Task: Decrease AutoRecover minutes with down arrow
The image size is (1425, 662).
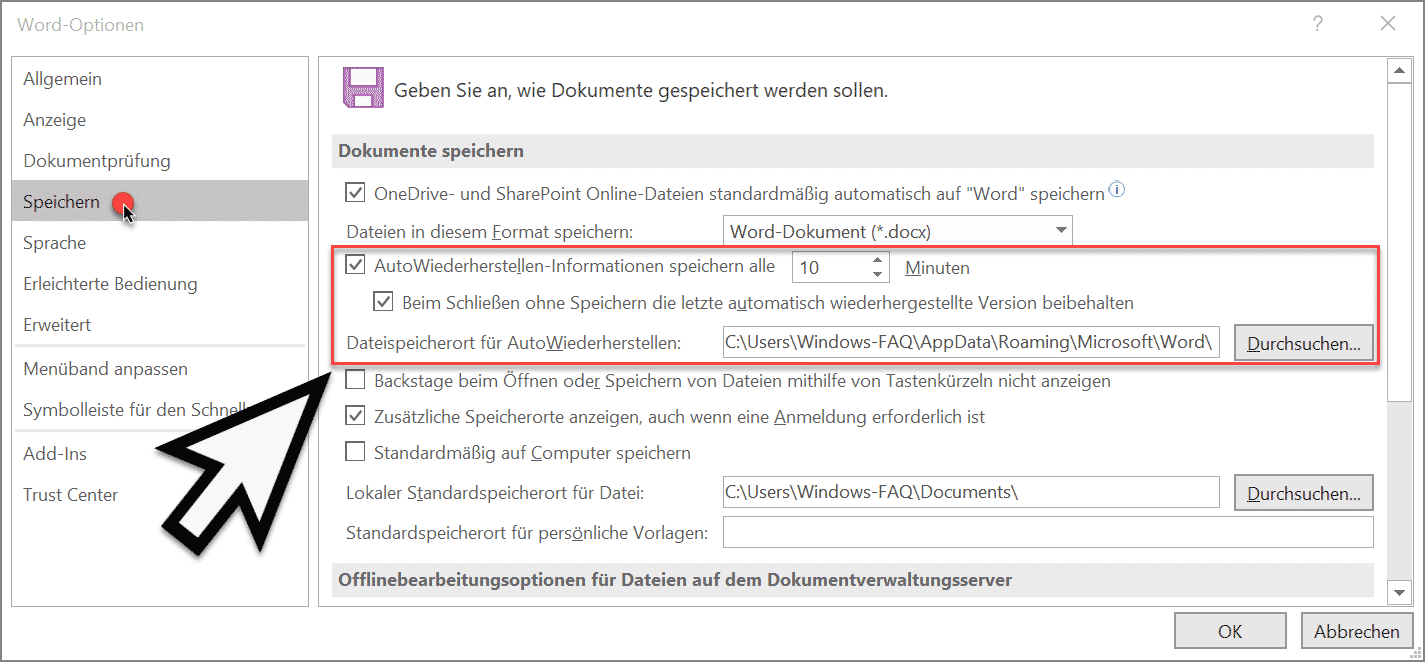Action: tap(877, 274)
